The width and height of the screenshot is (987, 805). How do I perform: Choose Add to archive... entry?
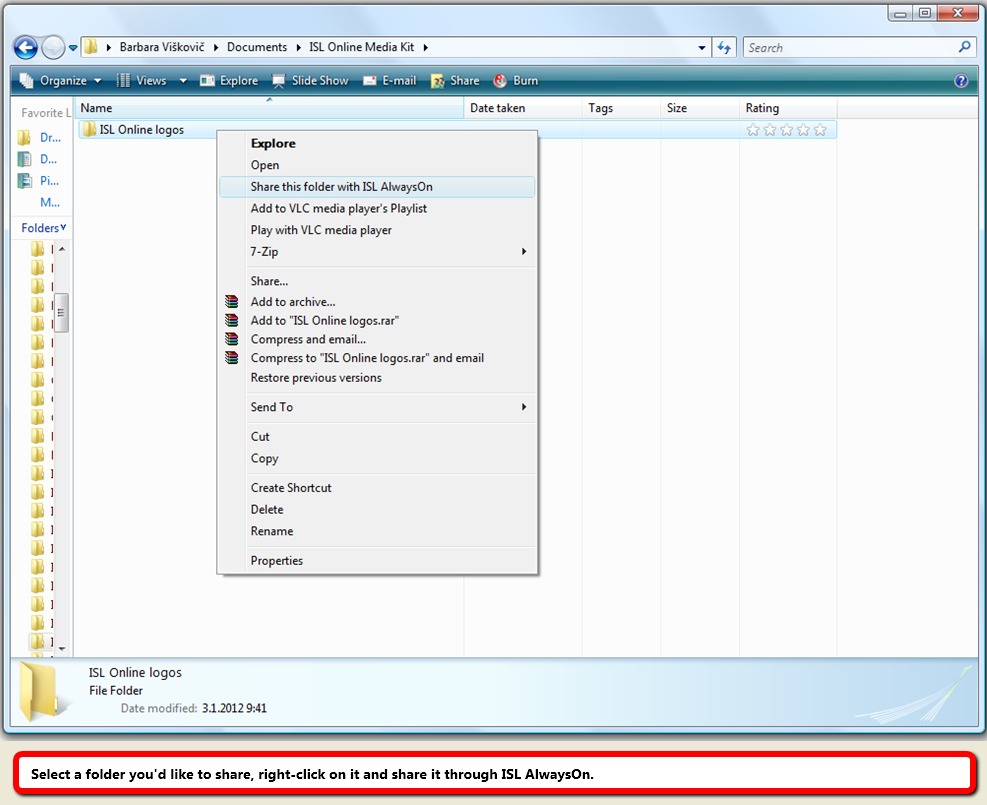[377, 302]
